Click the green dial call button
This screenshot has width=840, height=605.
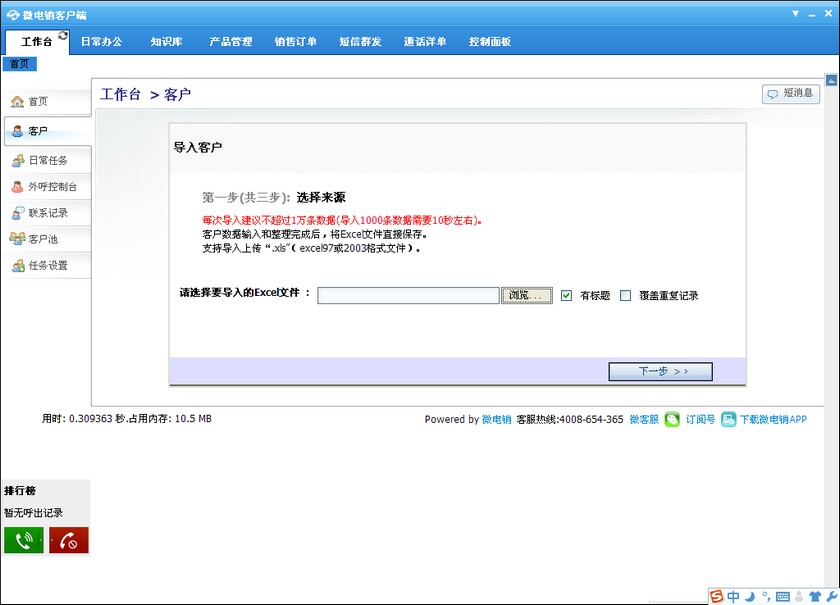24,540
